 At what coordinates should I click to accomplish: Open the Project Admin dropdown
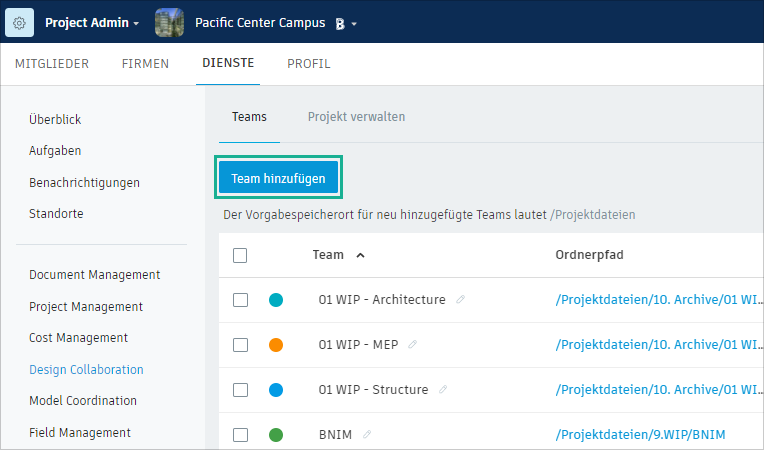pos(92,22)
